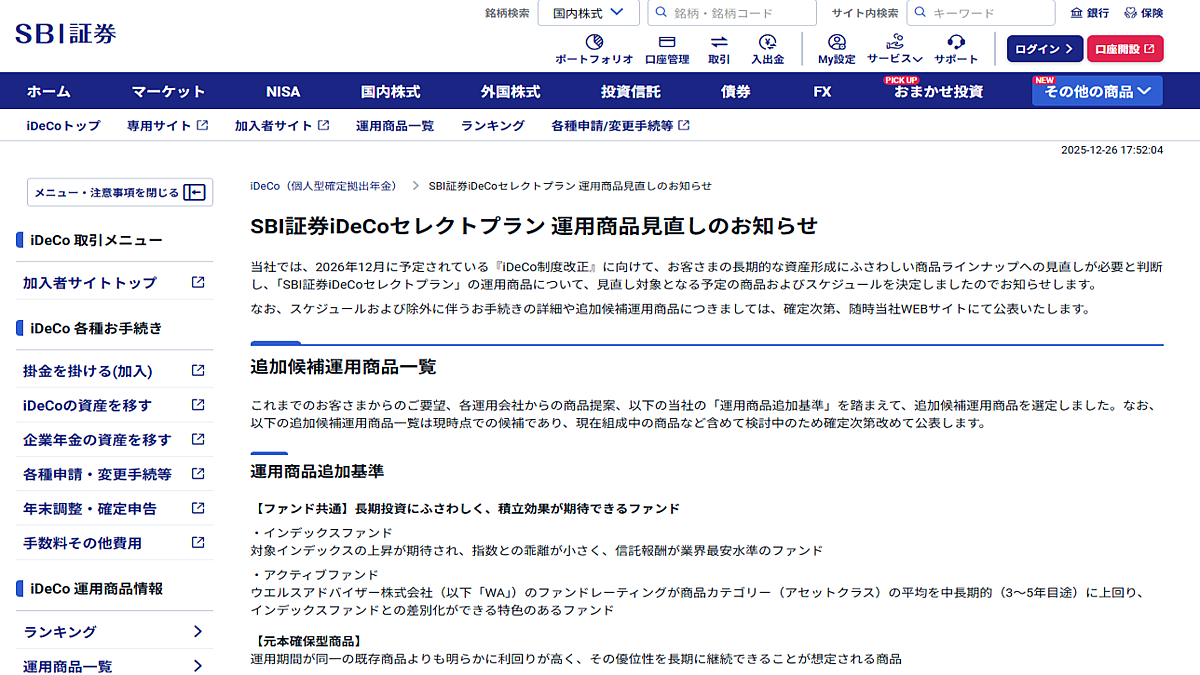Open the サービス dropdown in the header
This screenshot has height=675, width=1200.
tap(895, 47)
